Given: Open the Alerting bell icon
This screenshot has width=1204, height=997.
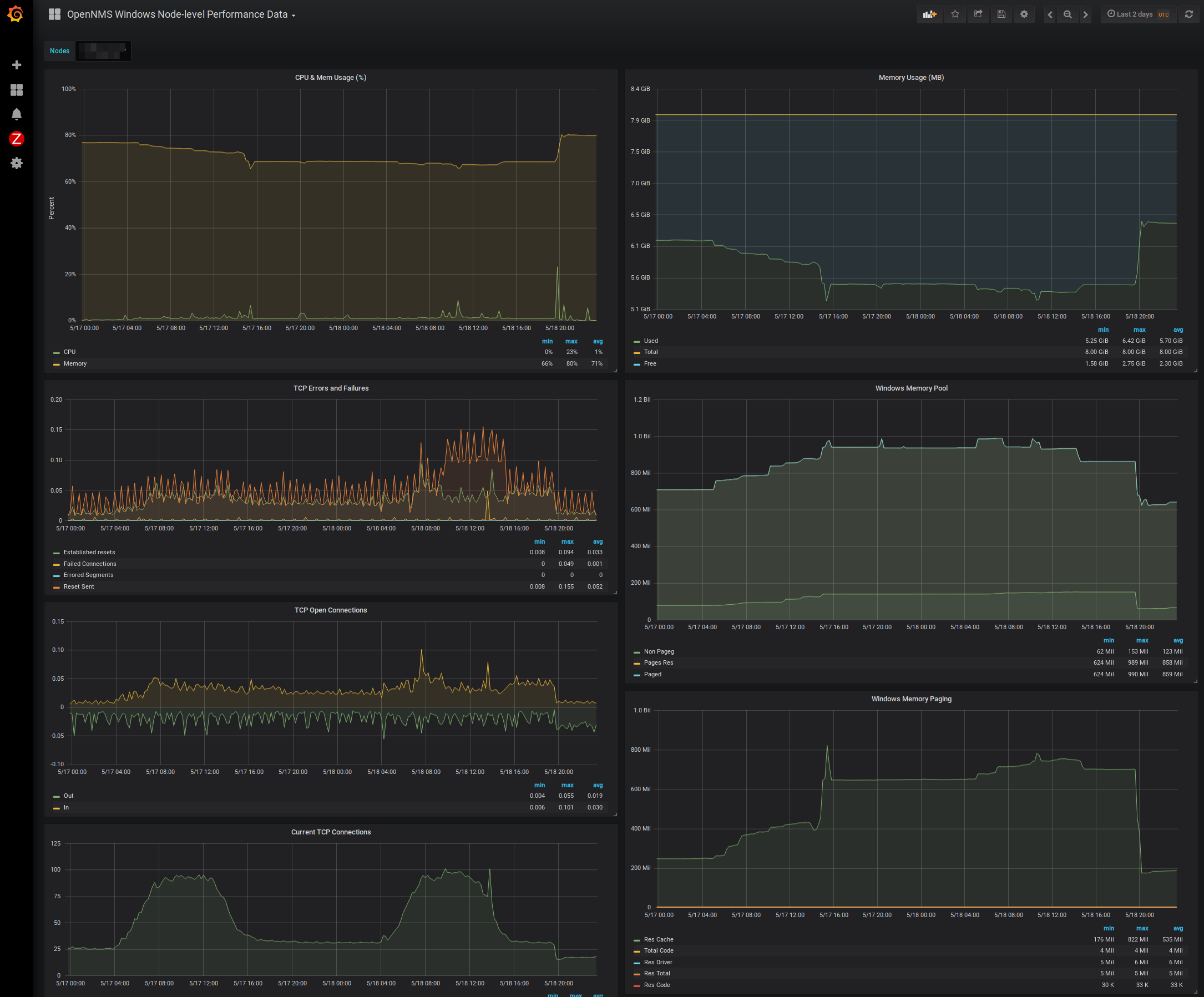Looking at the screenshot, I should [17, 115].
